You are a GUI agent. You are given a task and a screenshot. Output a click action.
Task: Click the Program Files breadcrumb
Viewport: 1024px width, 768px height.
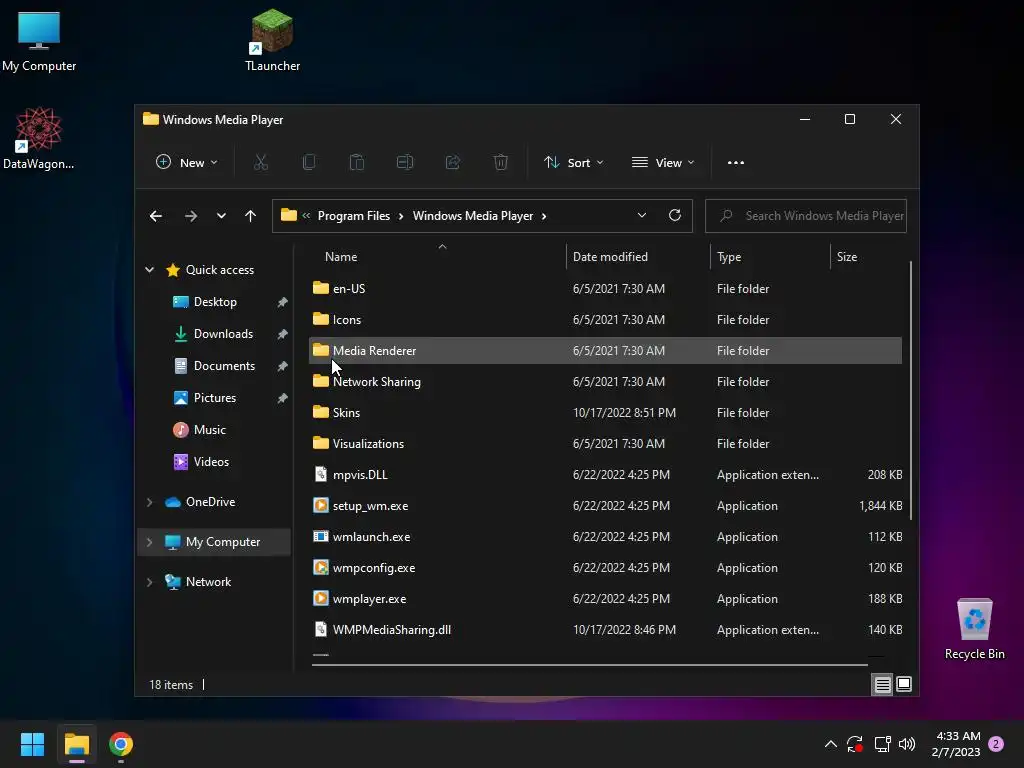click(354, 216)
